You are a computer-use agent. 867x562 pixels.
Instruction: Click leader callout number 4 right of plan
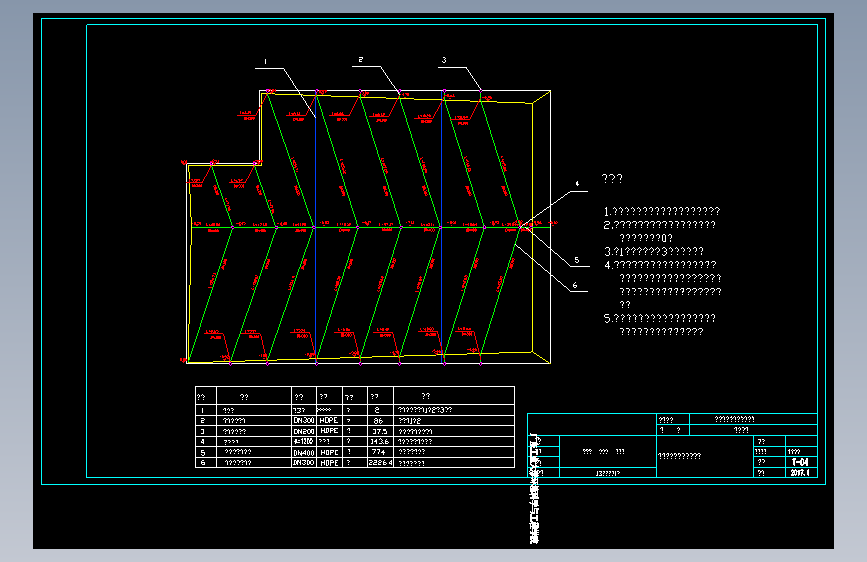tap(577, 184)
